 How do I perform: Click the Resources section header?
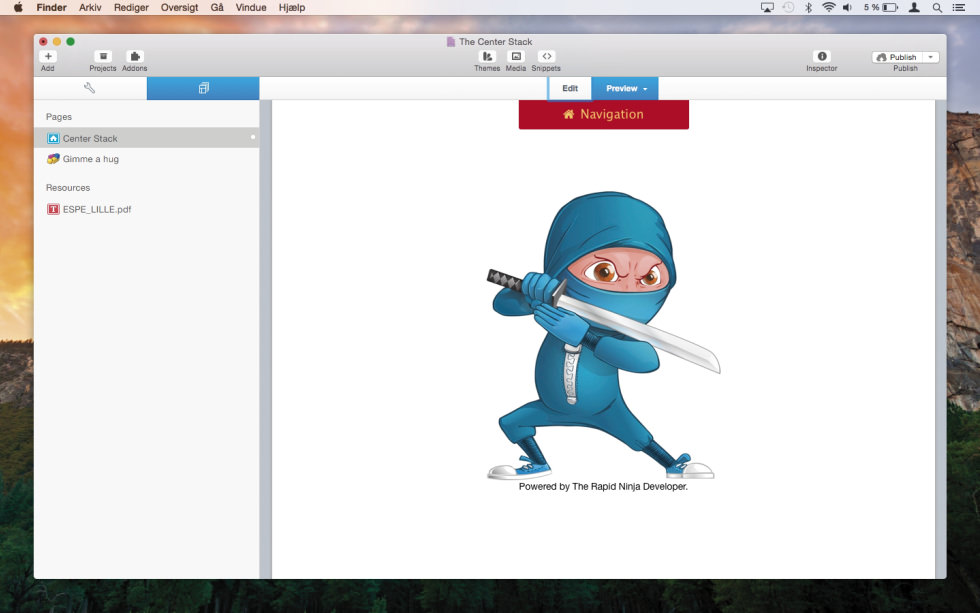click(68, 187)
